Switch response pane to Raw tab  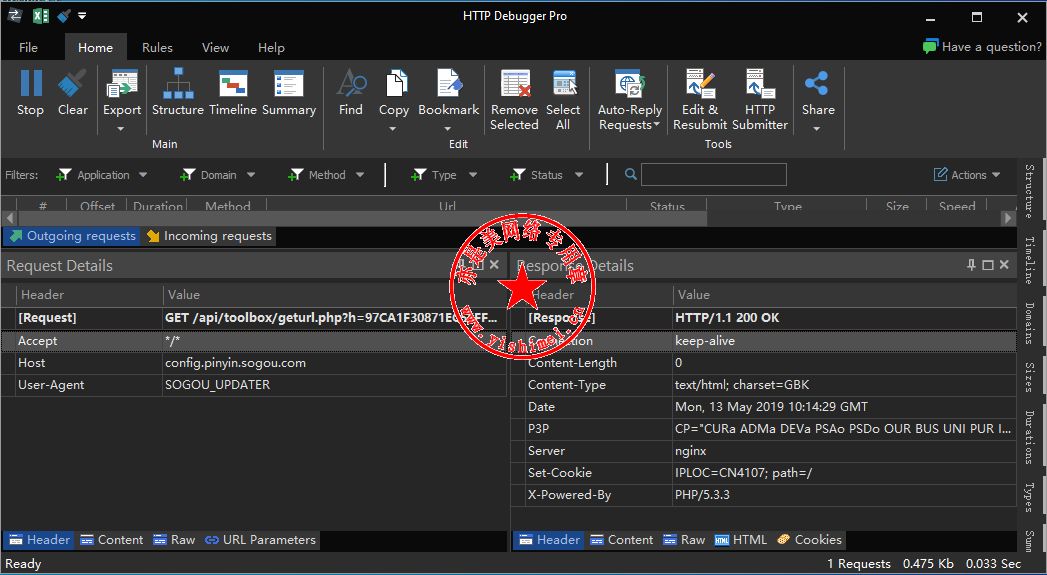point(684,540)
